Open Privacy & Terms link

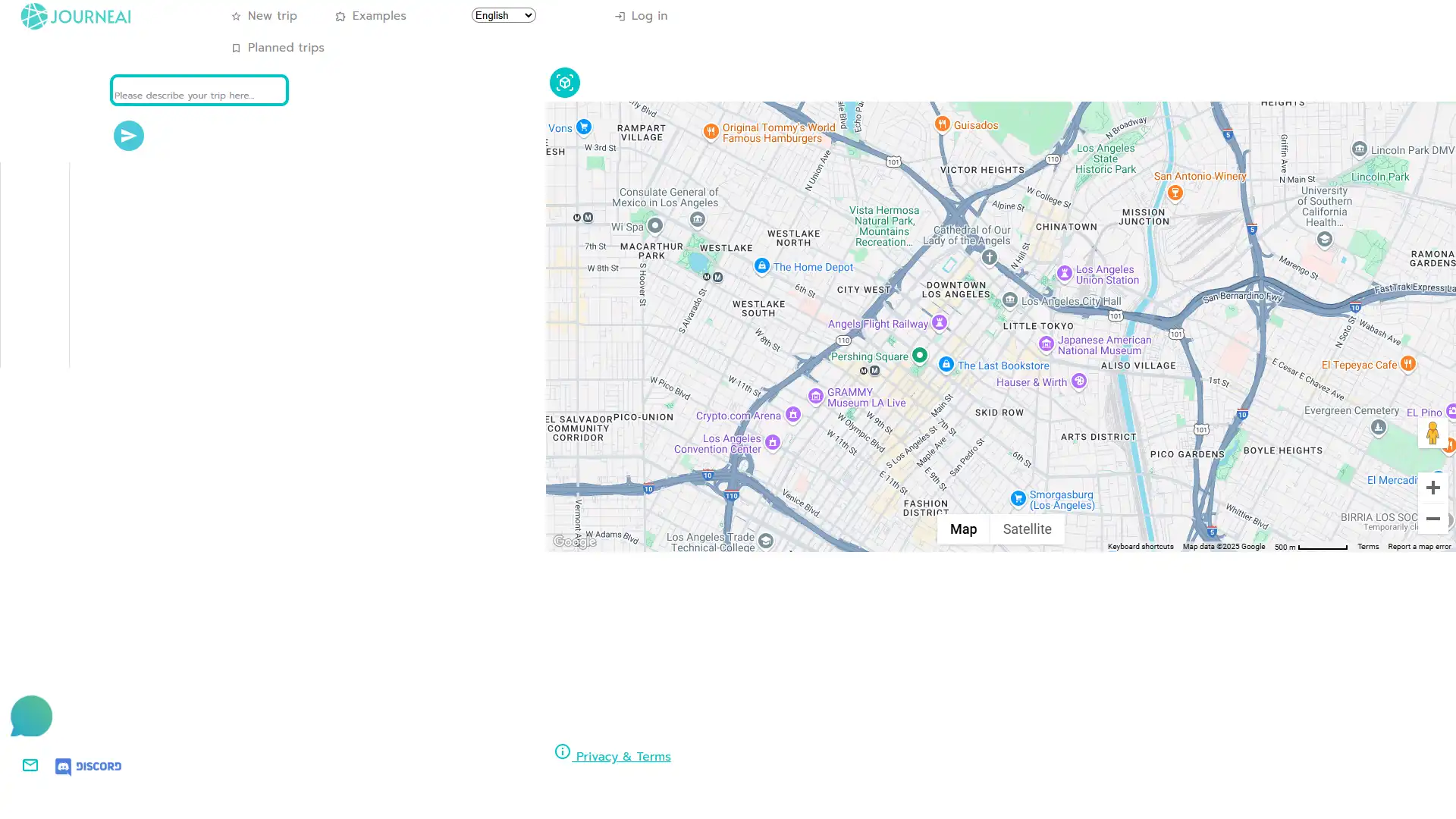tap(613, 755)
